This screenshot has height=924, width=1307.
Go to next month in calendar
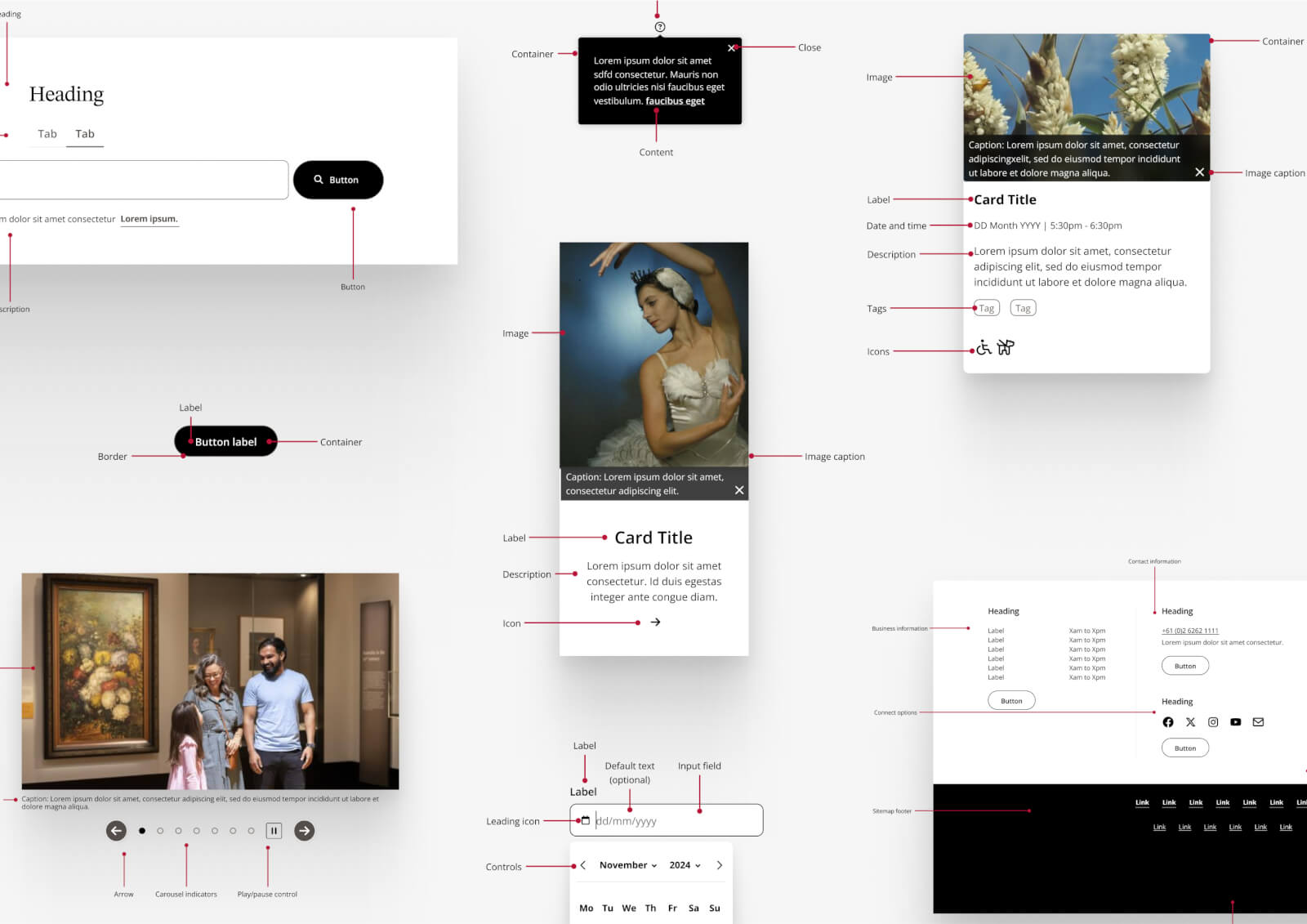719,865
